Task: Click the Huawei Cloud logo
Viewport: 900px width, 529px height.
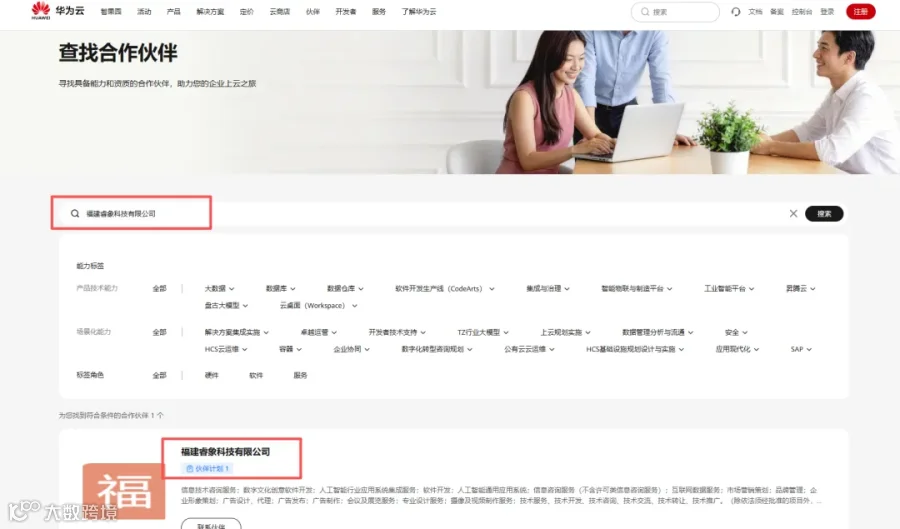Action: point(57,10)
